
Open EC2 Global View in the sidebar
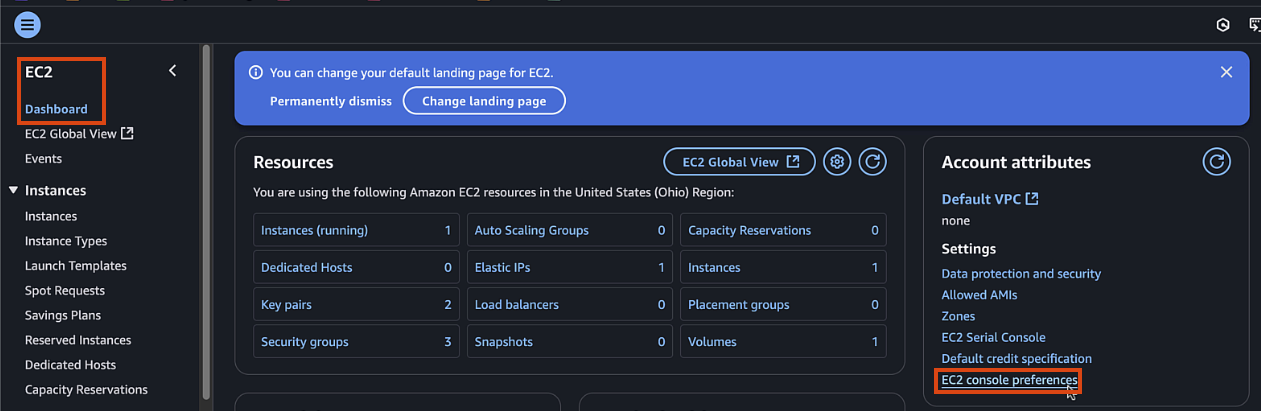(79, 134)
